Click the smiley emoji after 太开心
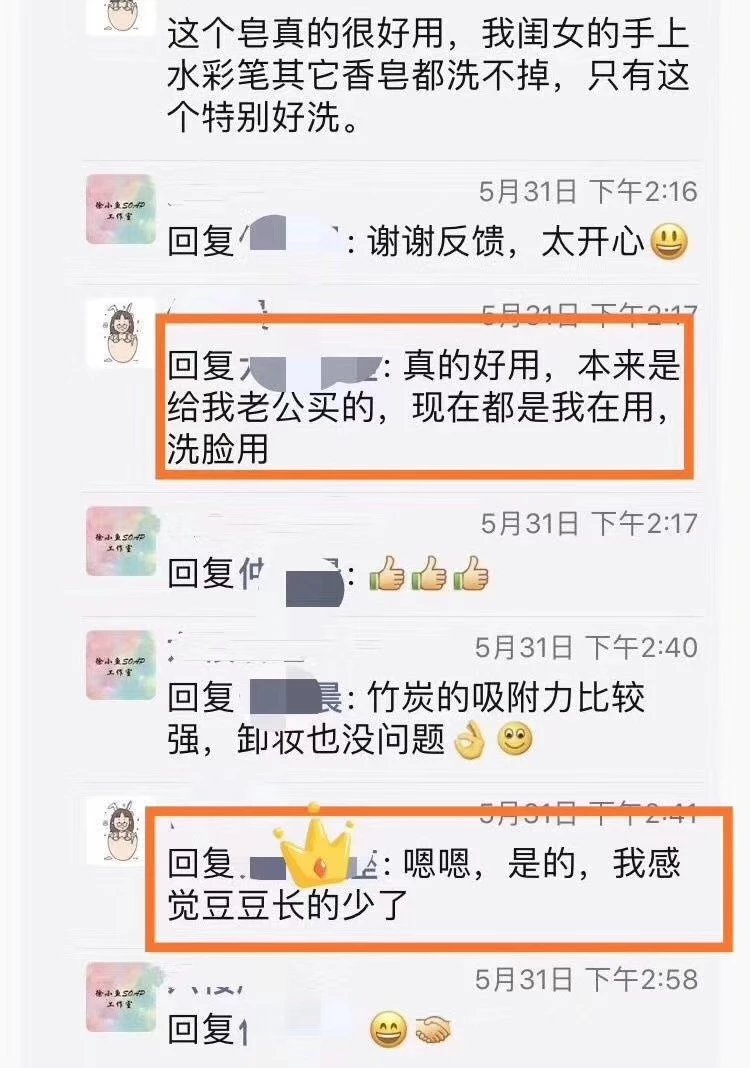The height and width of the screenshot is (1068, 750). pyautogui.click(x=670, y=242)
